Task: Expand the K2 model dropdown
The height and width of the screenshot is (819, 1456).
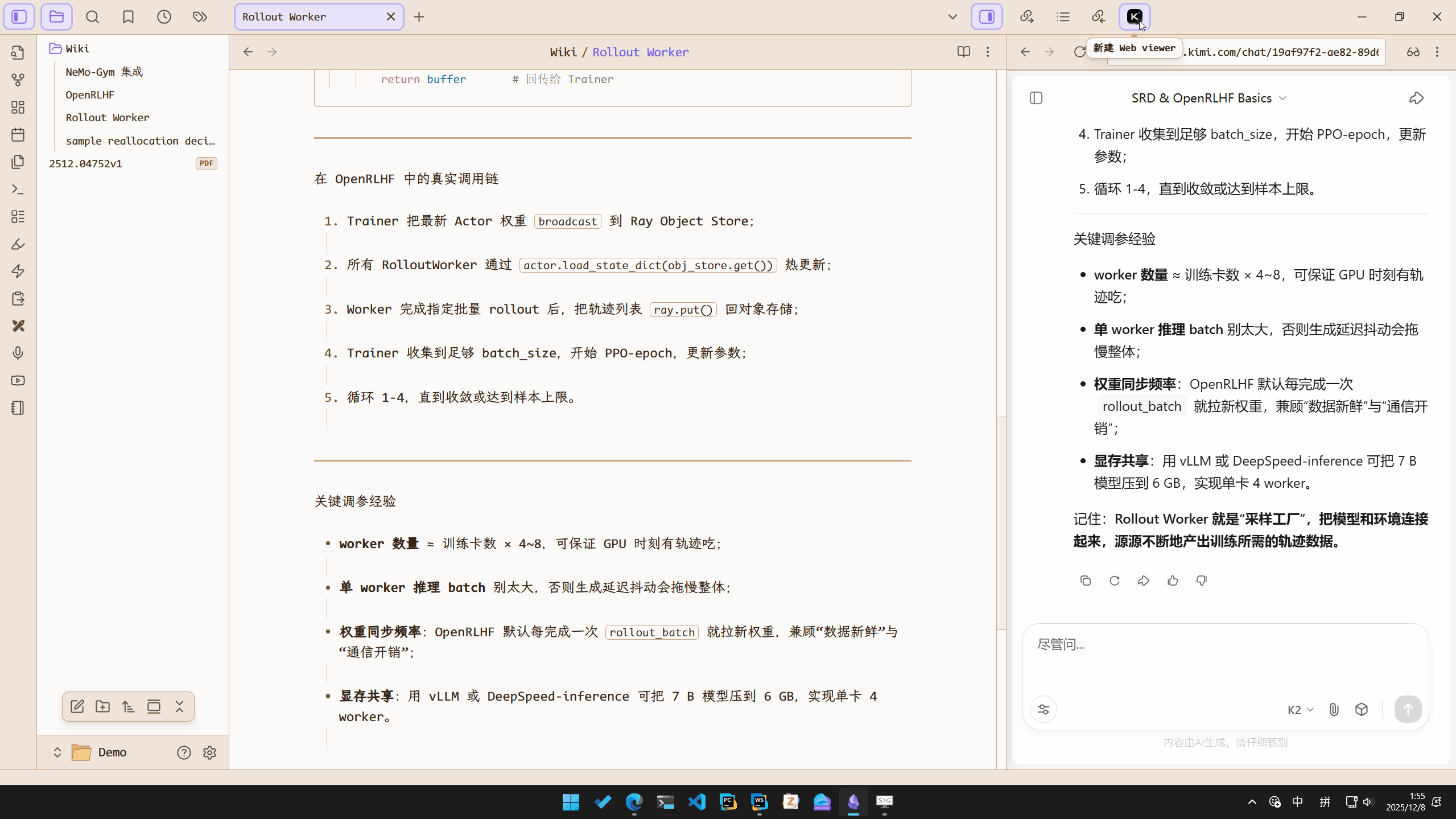Action: pos(1300,709)
